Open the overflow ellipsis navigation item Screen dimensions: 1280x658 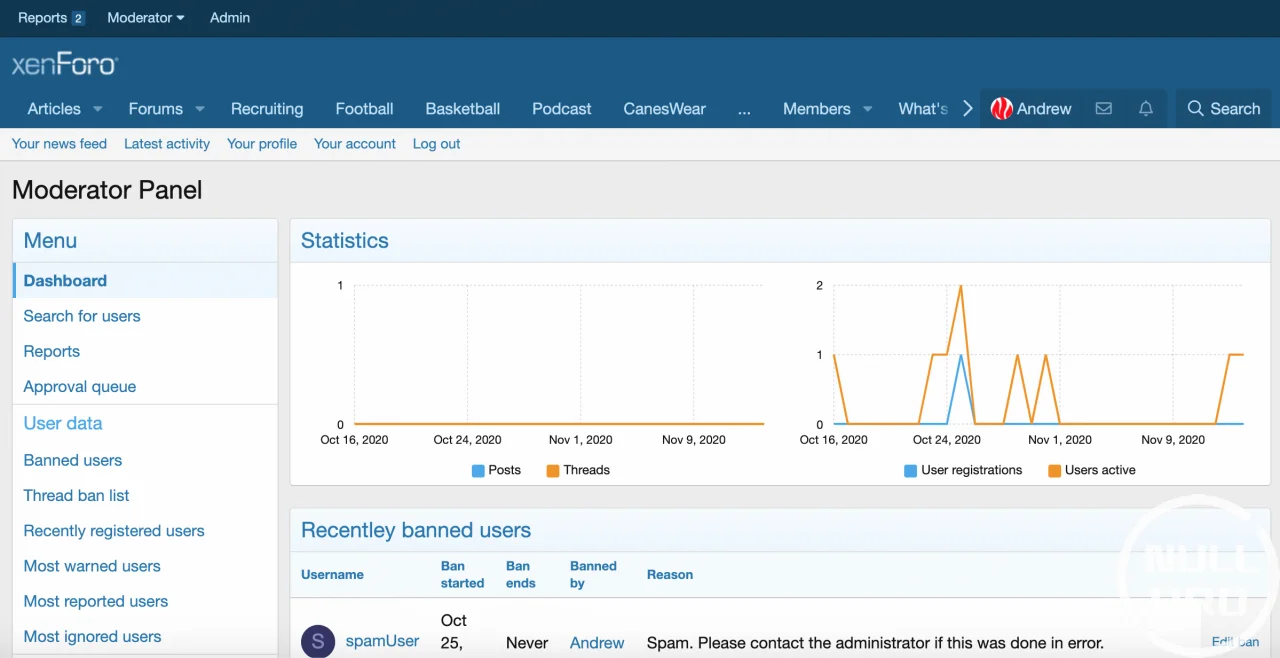pyautogui.click(x=744, y=109)
